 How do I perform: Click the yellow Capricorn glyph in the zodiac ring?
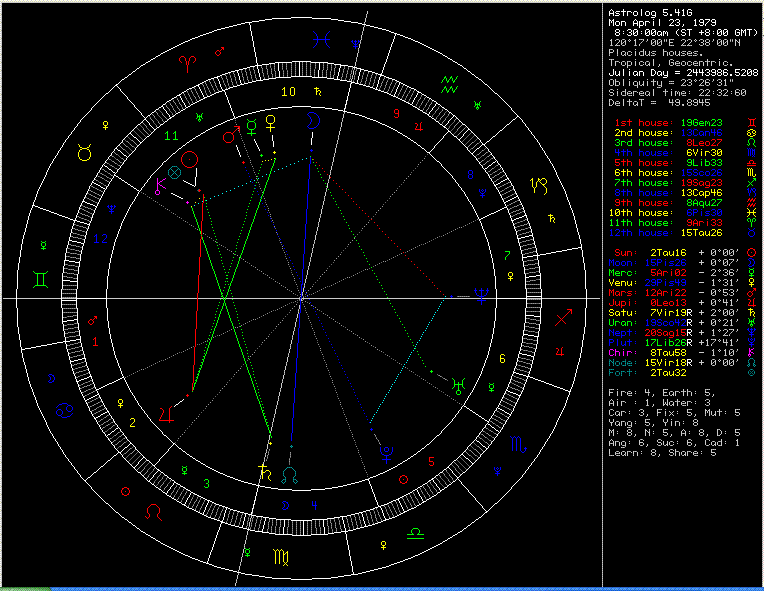coord(539,185)
